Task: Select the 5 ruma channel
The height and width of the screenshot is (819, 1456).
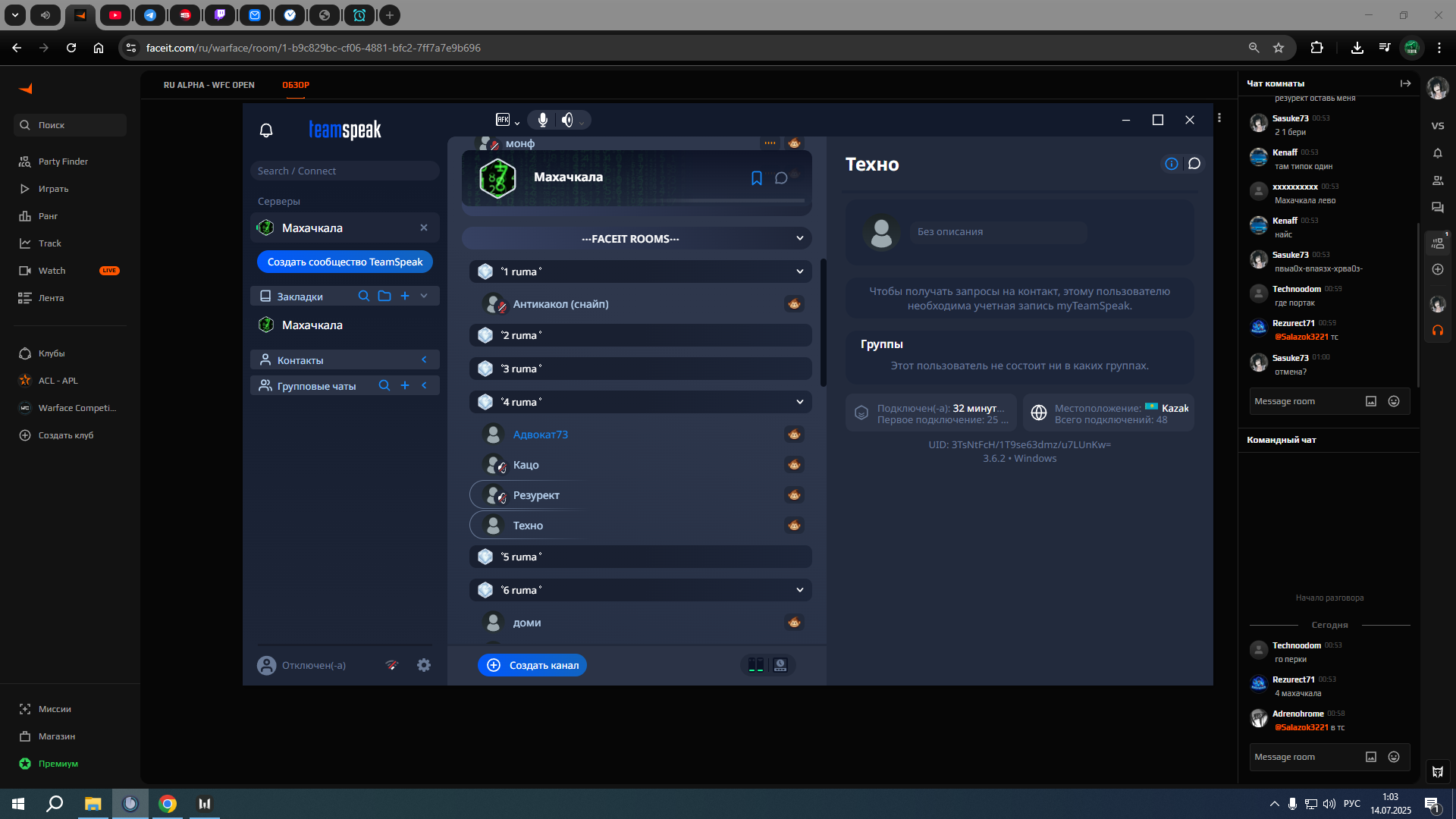Action: pyautogui.click(x=641, y=557)
